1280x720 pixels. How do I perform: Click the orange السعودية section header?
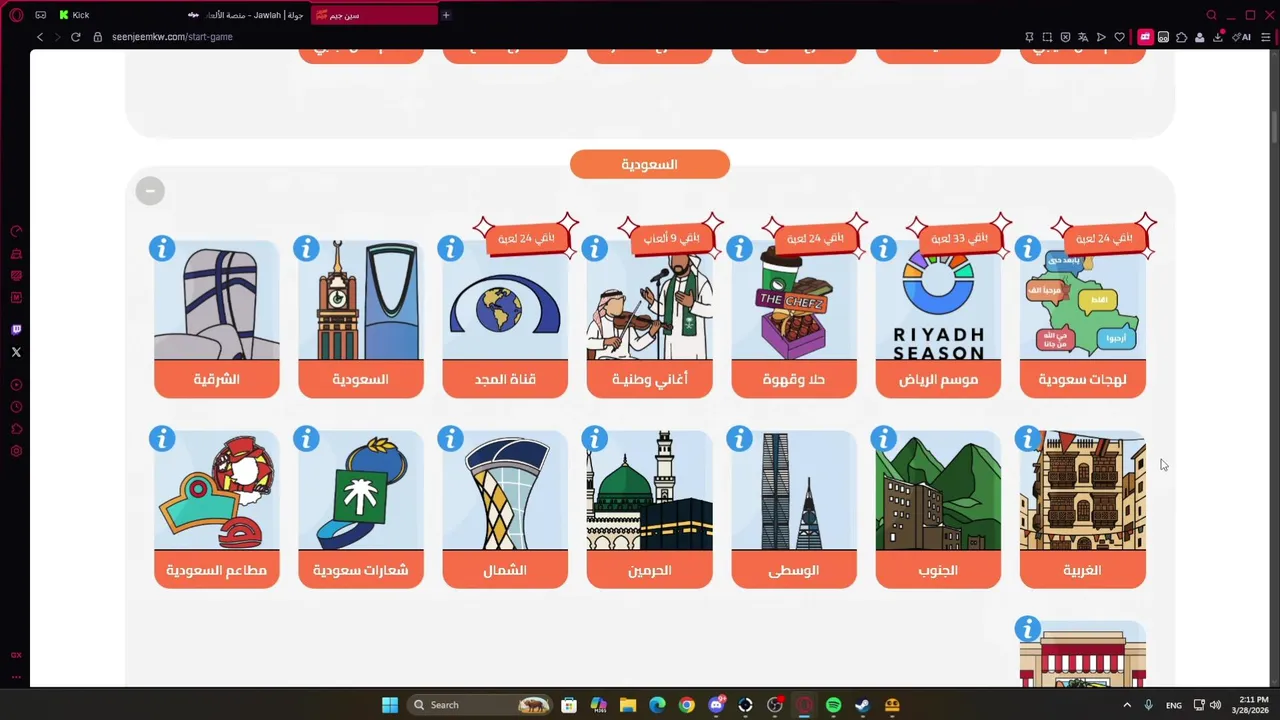pyautogui.click(x=650, y=164)
